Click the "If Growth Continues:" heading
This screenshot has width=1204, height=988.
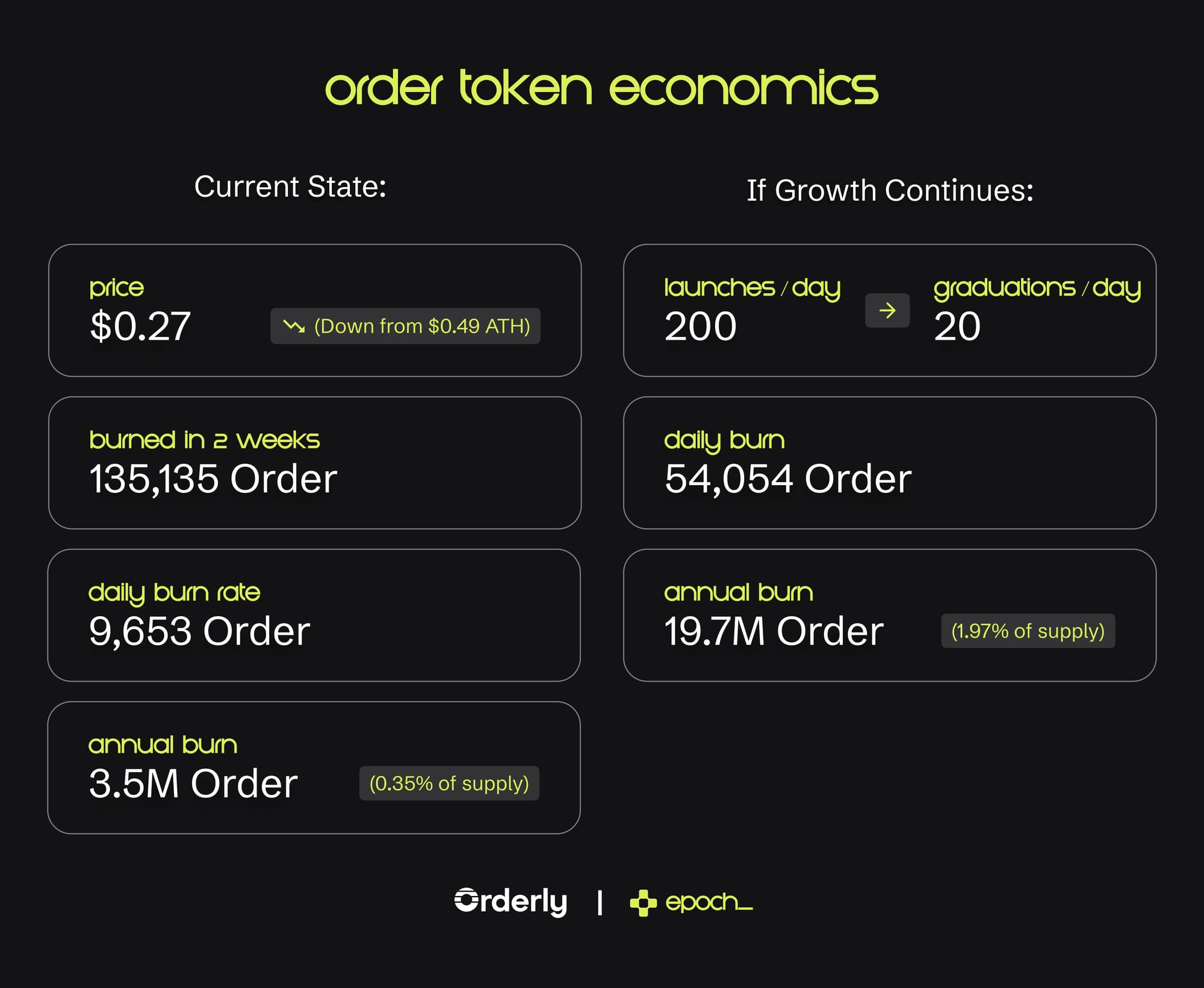tap(890, 191)
